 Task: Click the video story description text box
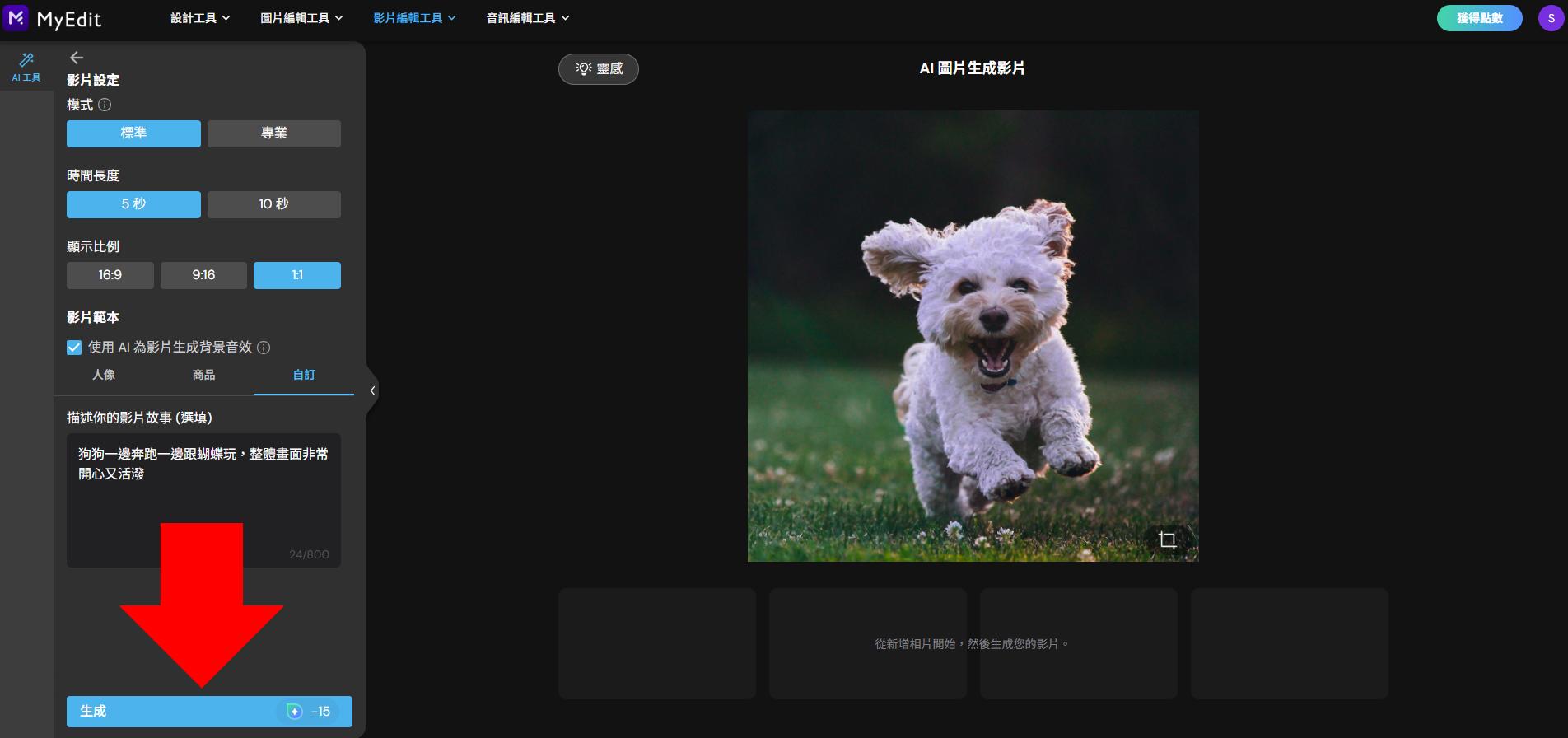coord(203,500)
